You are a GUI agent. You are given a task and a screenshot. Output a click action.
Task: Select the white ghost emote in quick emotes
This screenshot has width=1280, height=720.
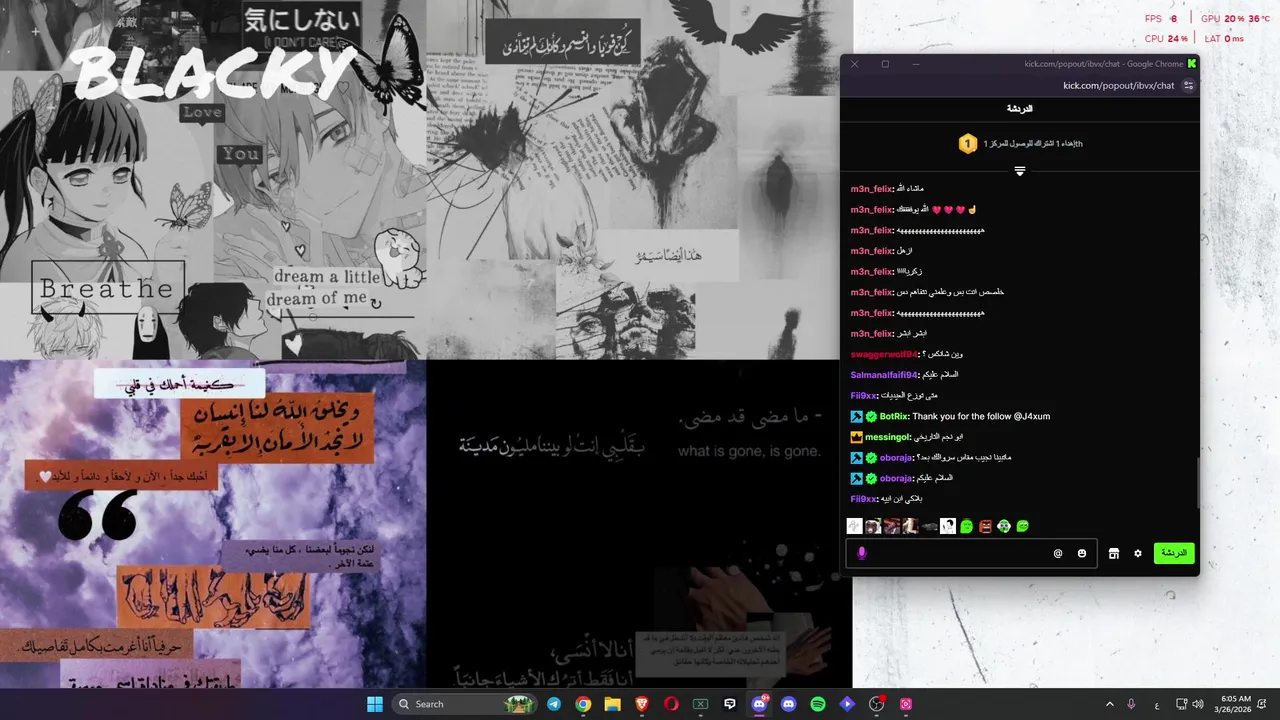pyautogui.click(x=854, y=526)
